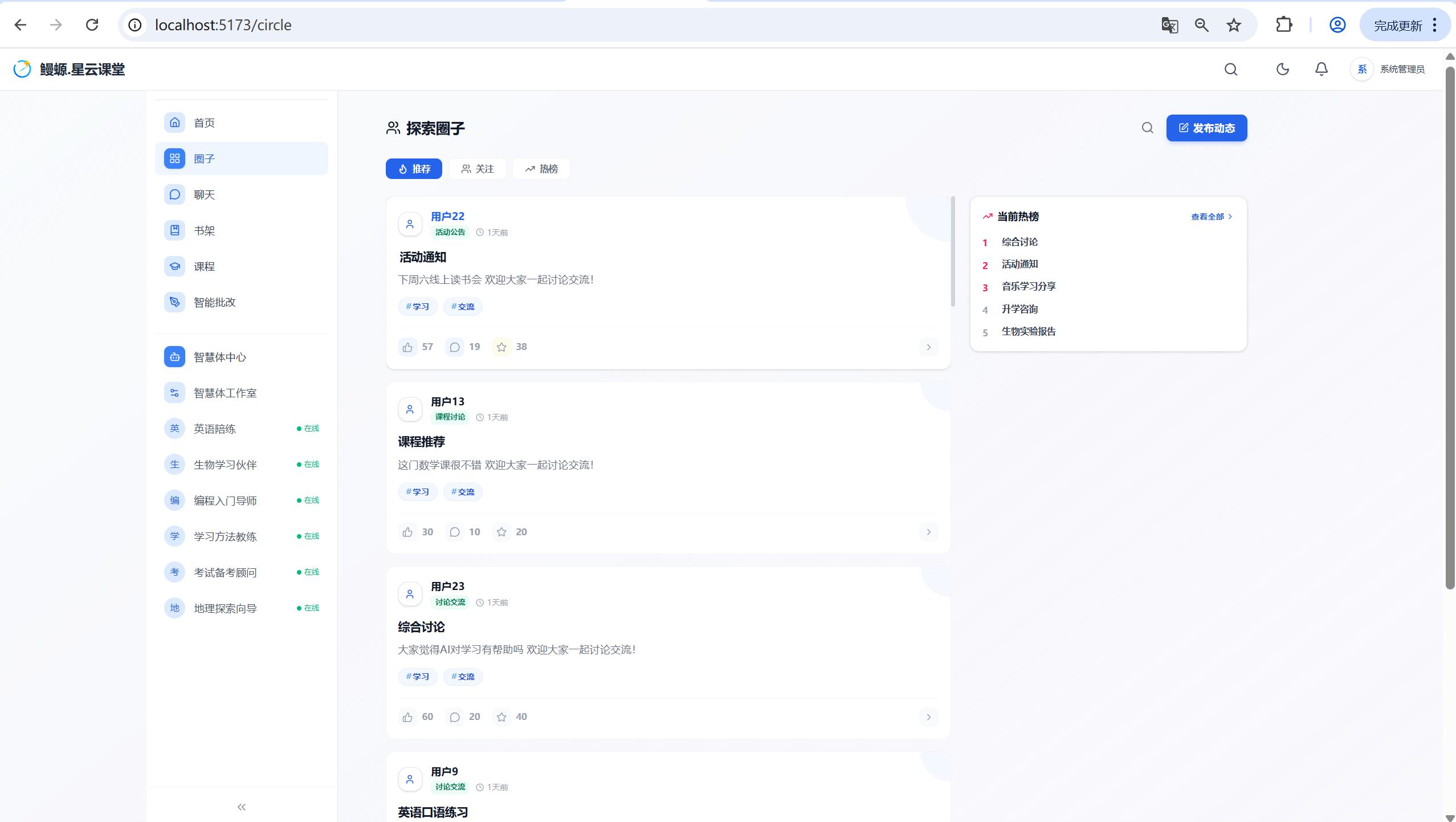Image resolution: width=1456 pixels, height=822 pixels.
Task: Click the zoom magnifier icon in address bar
Action: click(1202, 25)
